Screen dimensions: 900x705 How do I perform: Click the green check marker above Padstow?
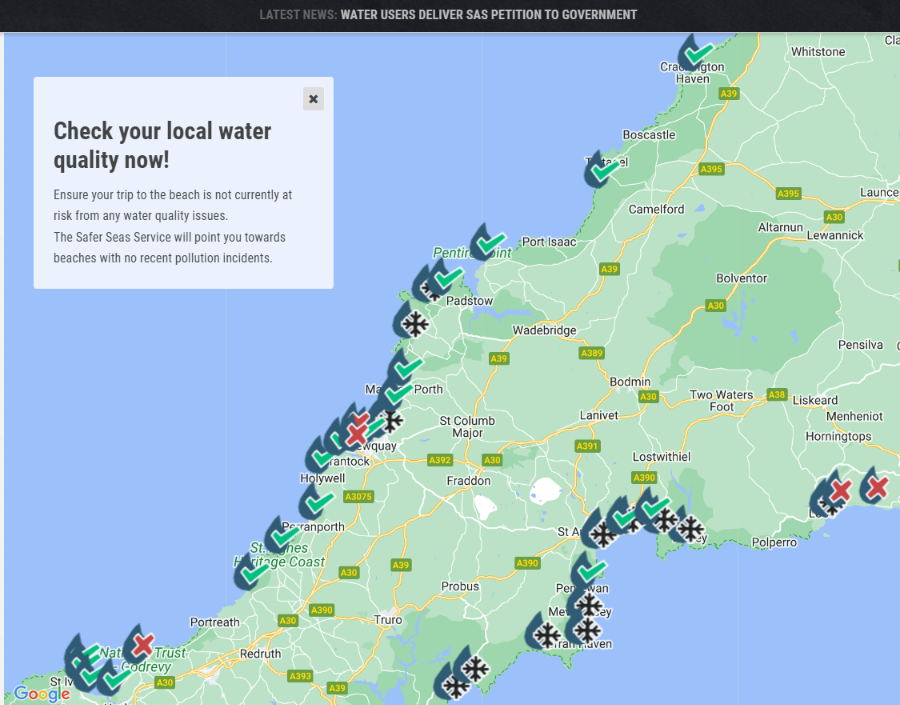[x=445, y=278]
